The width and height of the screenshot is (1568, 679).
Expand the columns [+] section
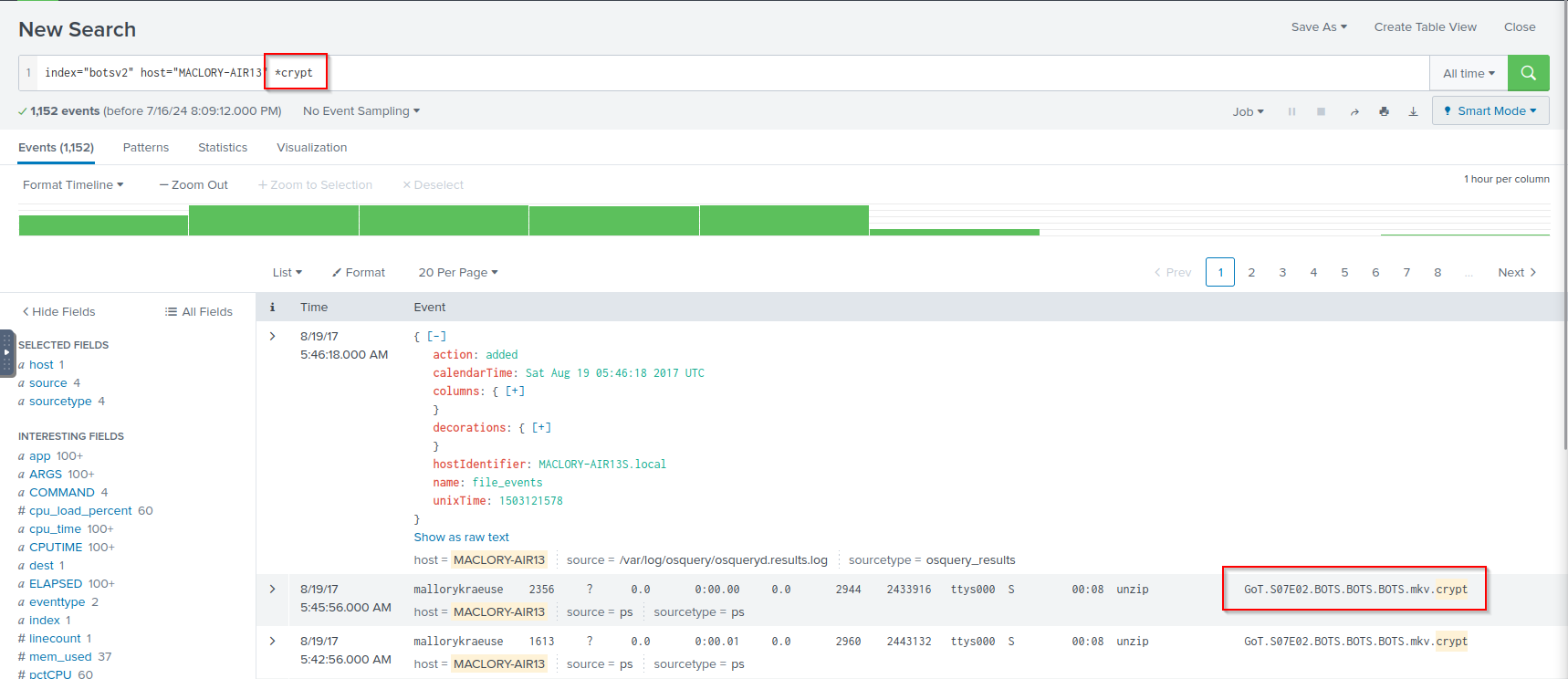(515, 391)
